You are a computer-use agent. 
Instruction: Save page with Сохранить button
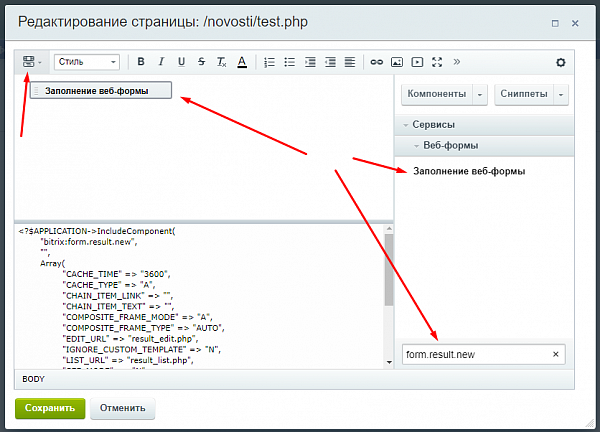(50, 408)
